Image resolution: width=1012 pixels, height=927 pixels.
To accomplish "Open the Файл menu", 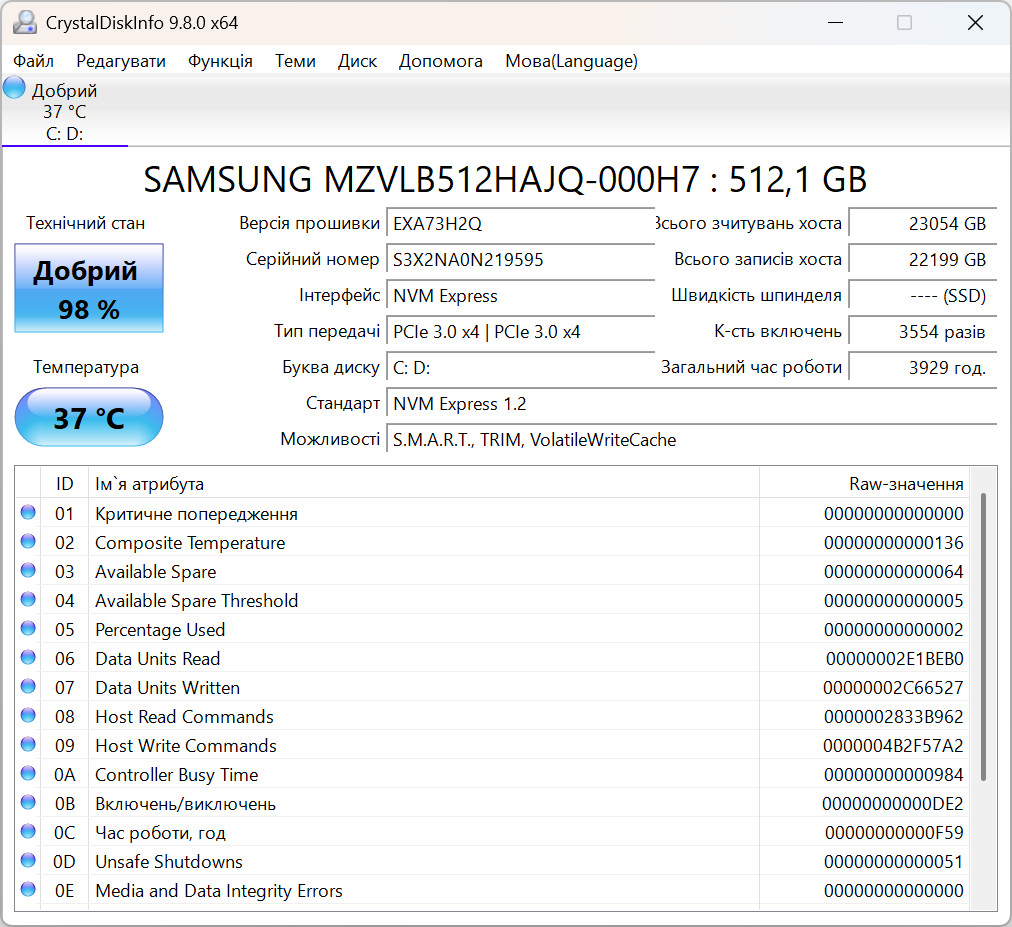I will point(34,61).
